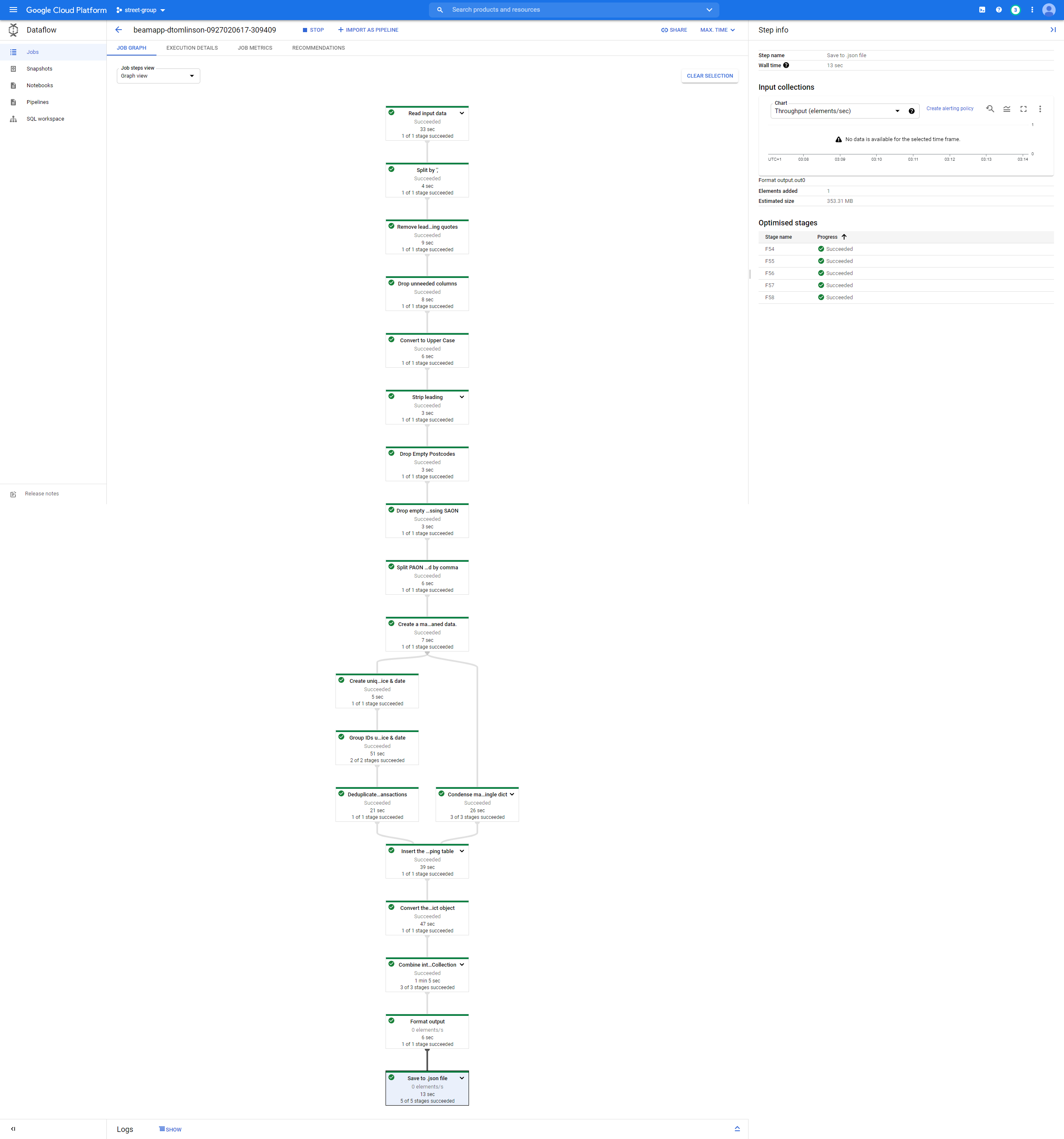Click Create alerting policy link
Image resolution: width=1064 pixels, height=1139 pixels.
coord(950,108)
